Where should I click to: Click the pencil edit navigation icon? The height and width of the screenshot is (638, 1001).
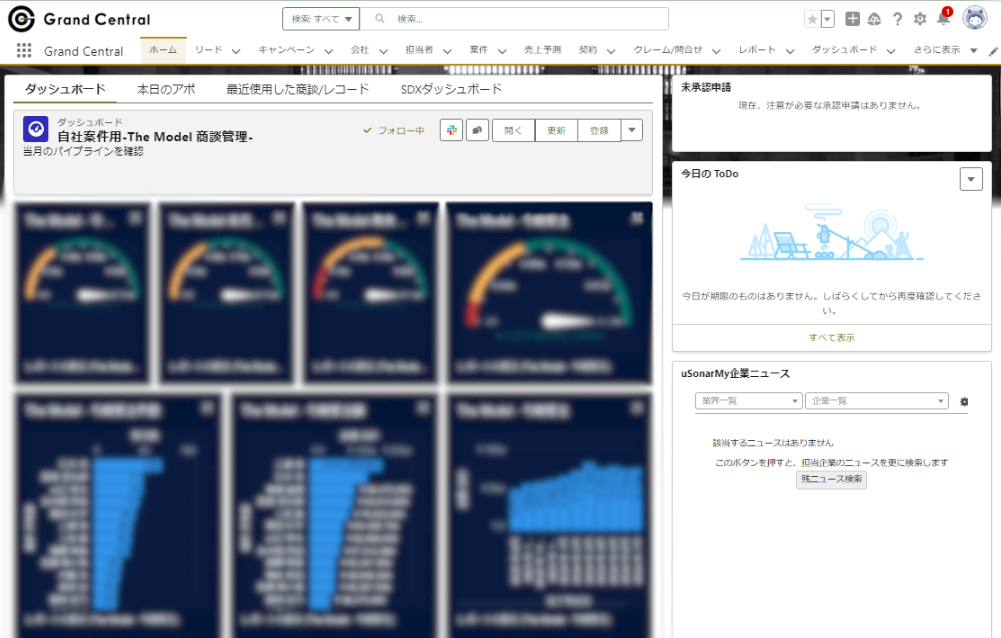coord(993,51)
